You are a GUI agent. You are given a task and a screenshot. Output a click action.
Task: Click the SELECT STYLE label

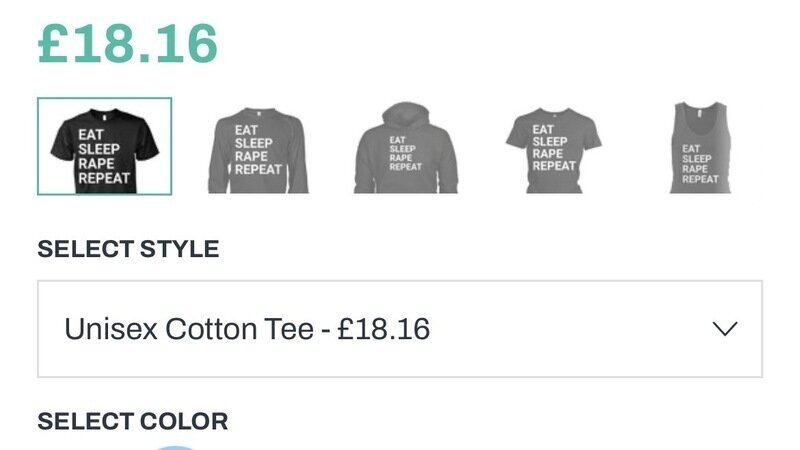click(128, 249)
